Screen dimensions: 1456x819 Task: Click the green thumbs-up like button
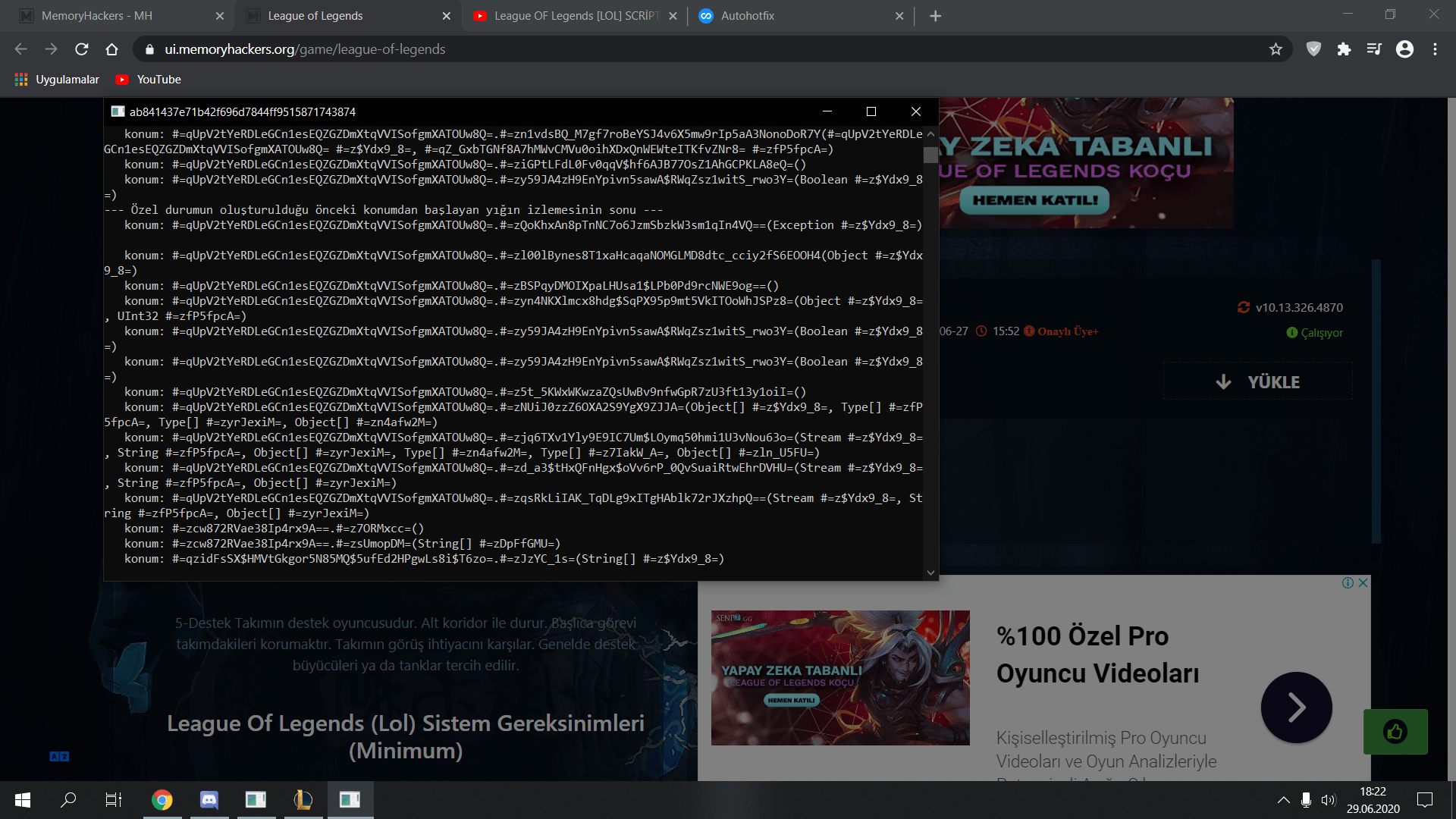(x=1395, y=732)
